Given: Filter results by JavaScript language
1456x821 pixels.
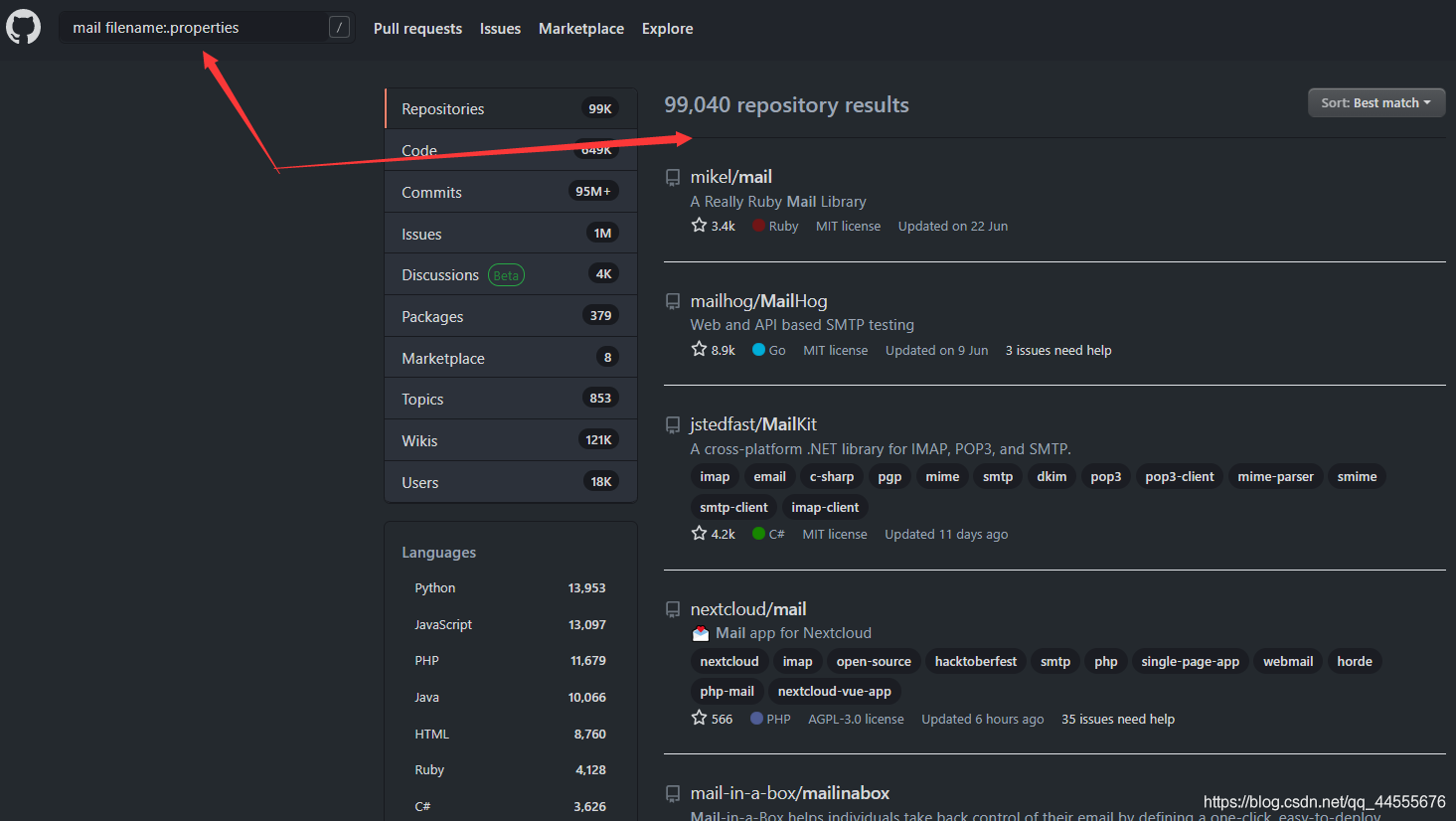Looking at the screenshot, I should point(510,625).
